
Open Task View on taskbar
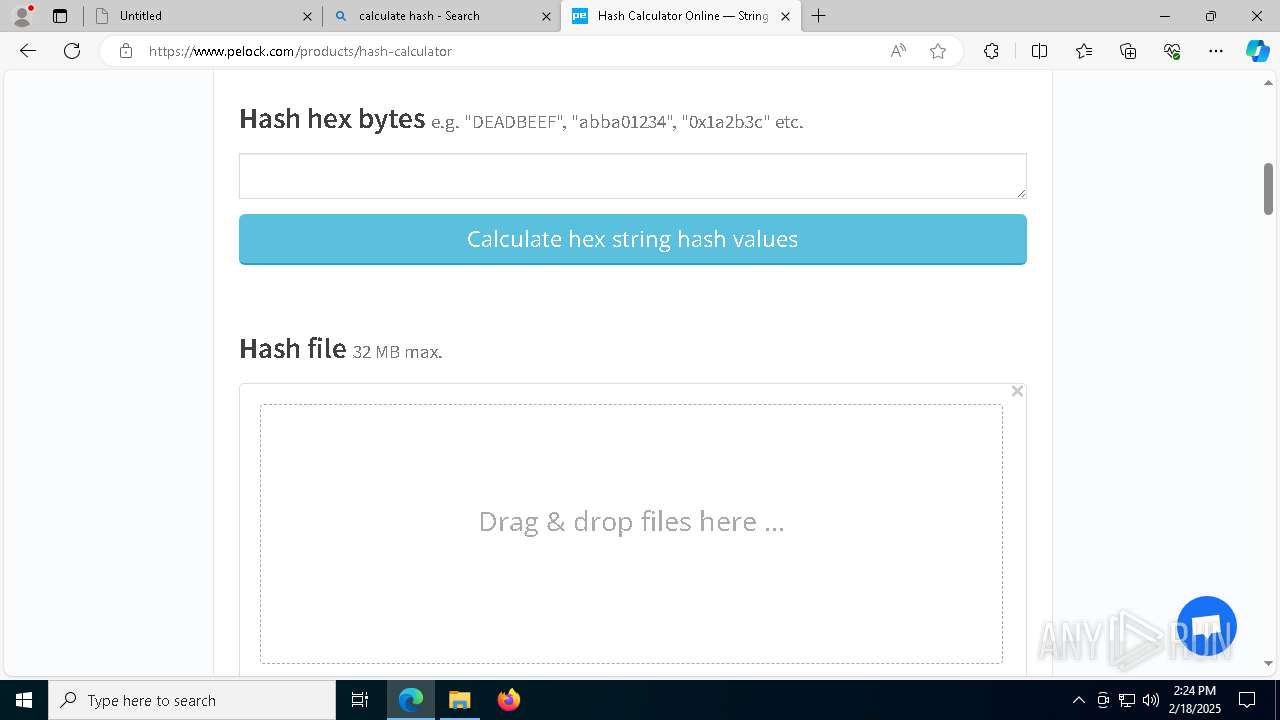(x=360, y=700)
